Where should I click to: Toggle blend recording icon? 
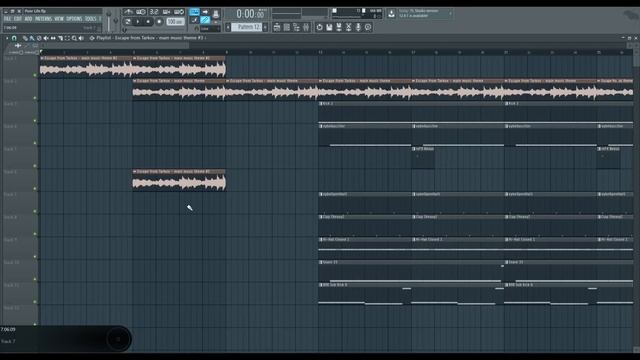(167, 12)
